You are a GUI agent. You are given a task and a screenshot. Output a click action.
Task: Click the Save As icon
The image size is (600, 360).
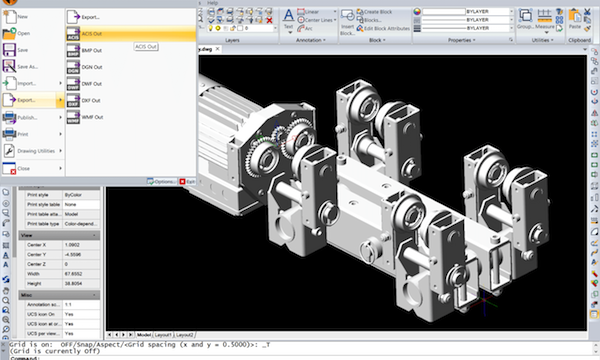[9, 66]
